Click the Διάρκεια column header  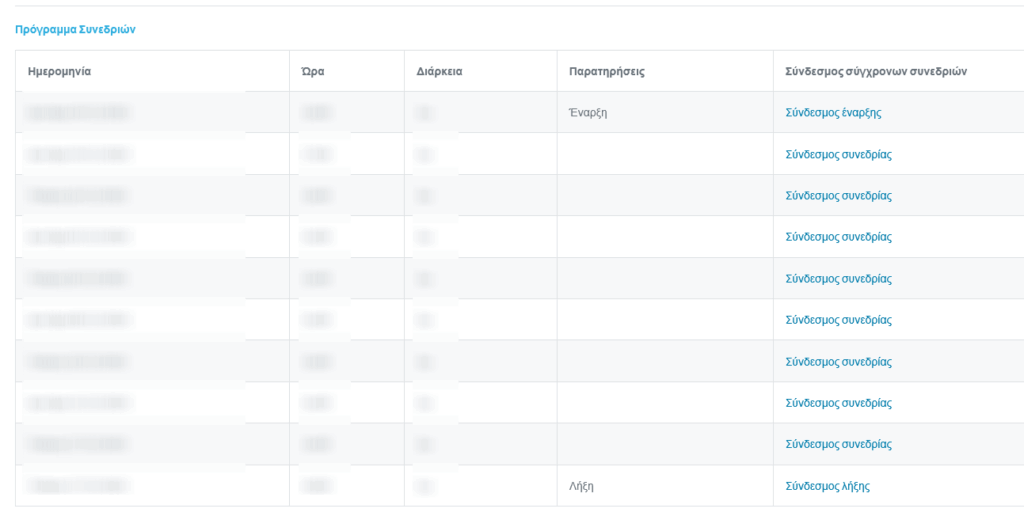(439, 72)
